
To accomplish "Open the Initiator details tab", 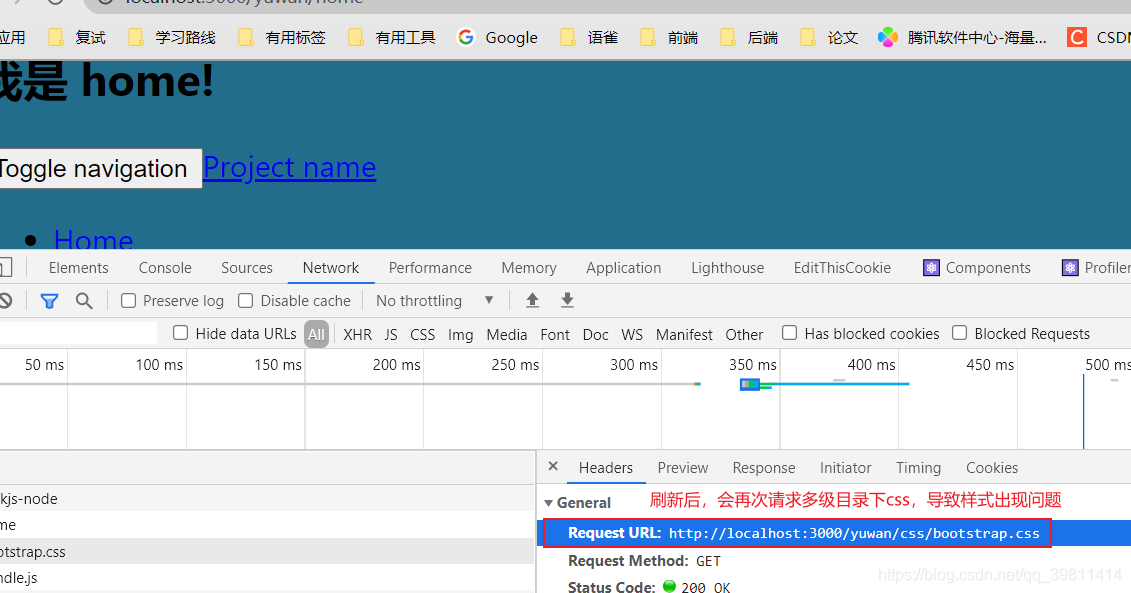I will (845, 467).
